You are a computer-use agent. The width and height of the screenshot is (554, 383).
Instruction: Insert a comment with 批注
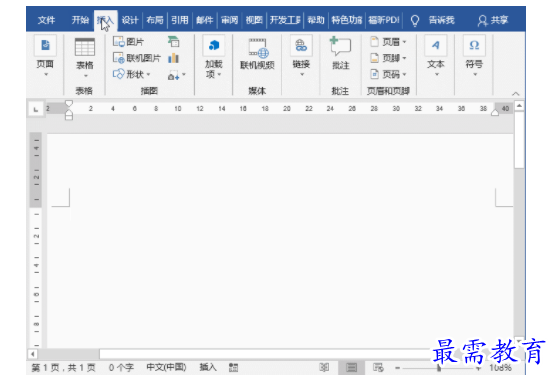point(341,53)
